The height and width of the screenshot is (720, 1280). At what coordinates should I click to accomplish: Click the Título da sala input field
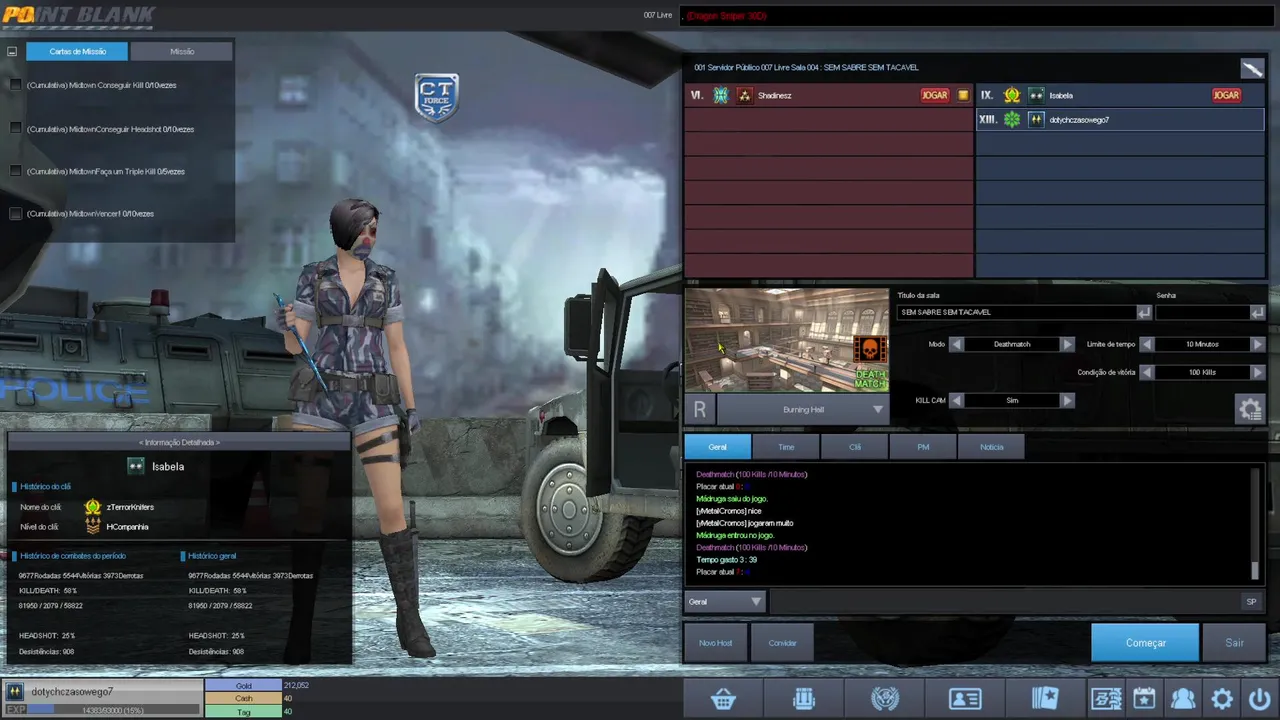coord(1016,312)
